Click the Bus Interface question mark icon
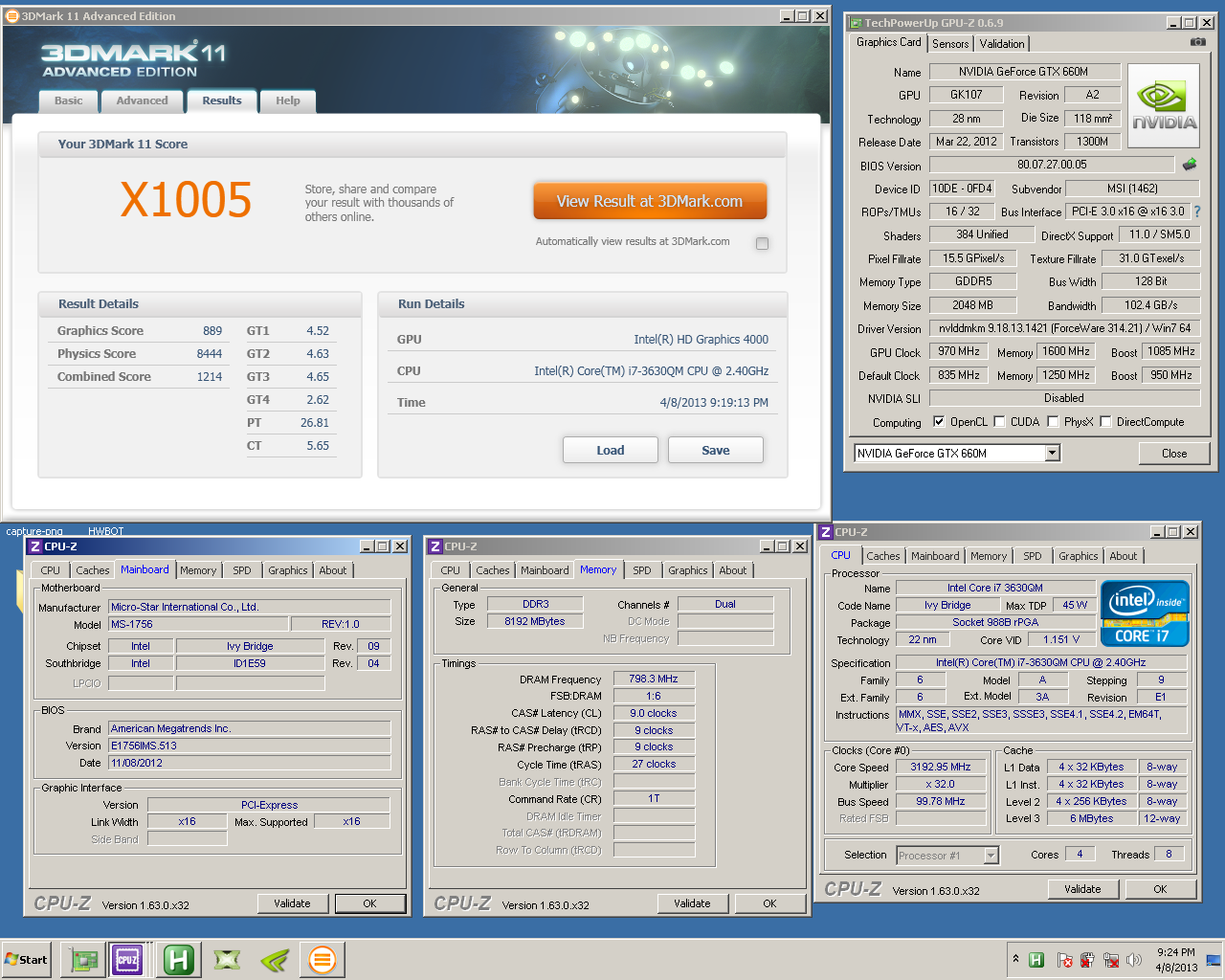 1196,212
